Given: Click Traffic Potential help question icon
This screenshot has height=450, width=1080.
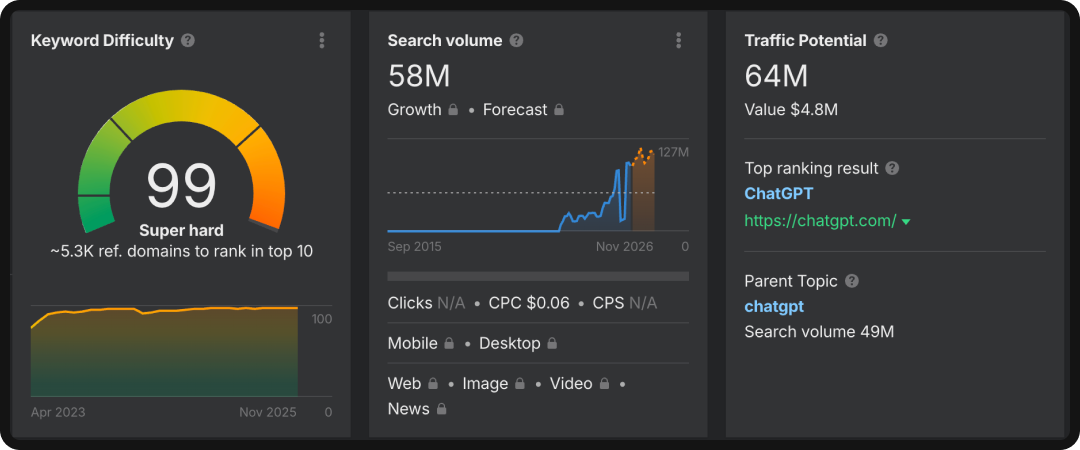Looking at the screenshot, I should (x=880, y=41).
